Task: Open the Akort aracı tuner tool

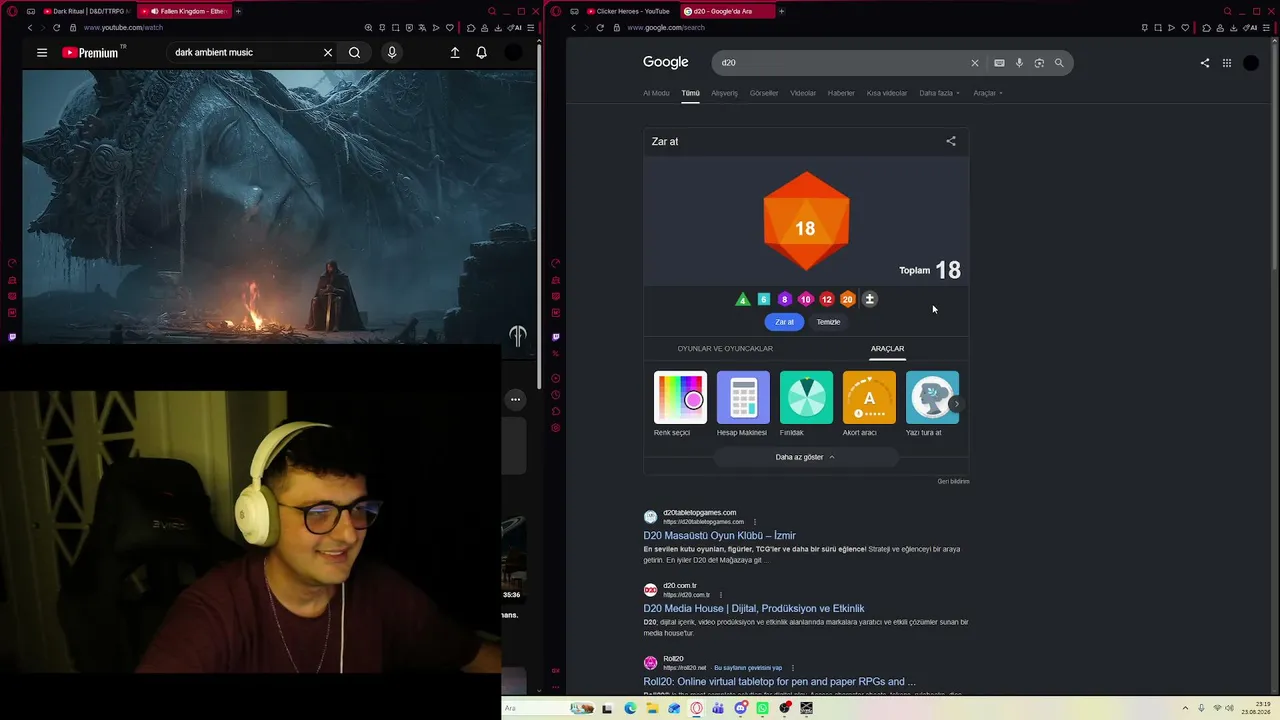Action: click(869, 404)
